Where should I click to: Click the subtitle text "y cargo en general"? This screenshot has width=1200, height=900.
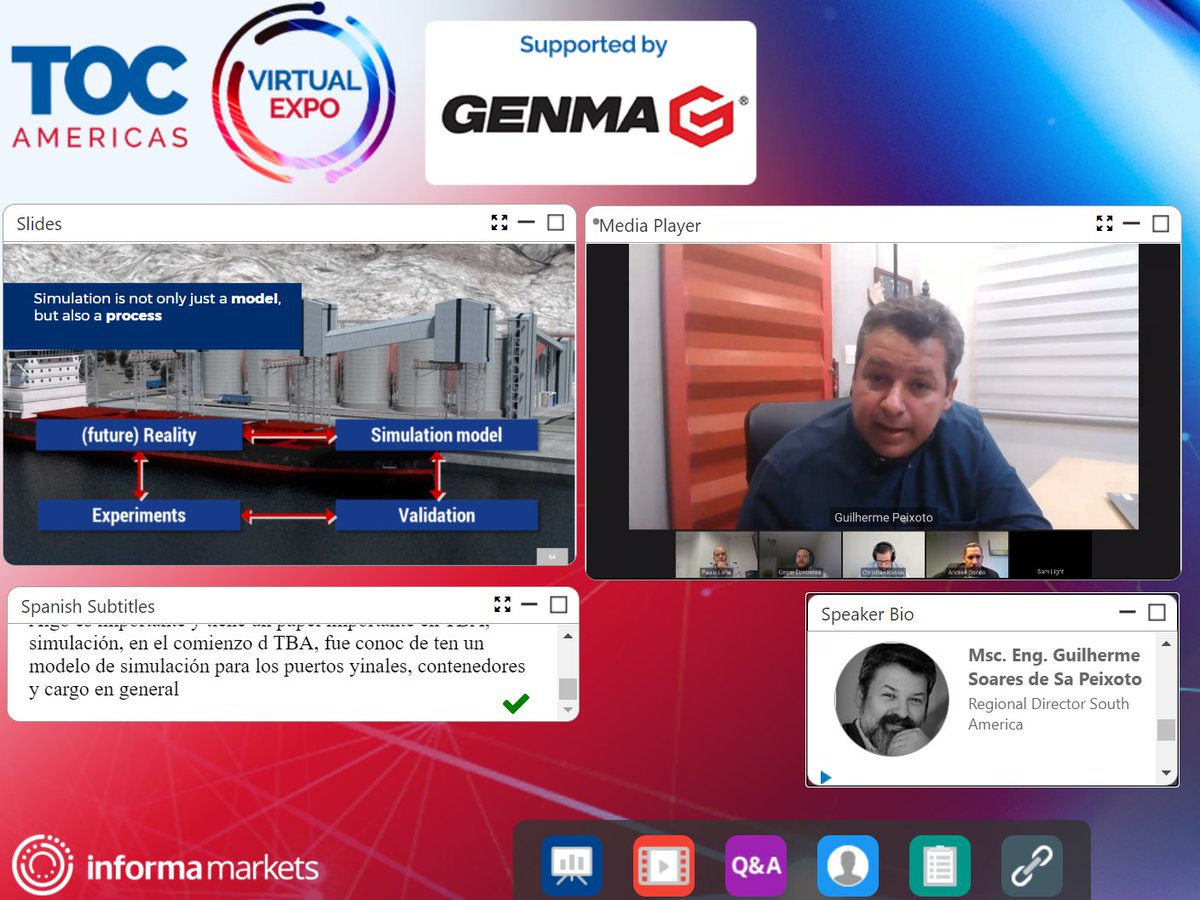click(104, 689)
